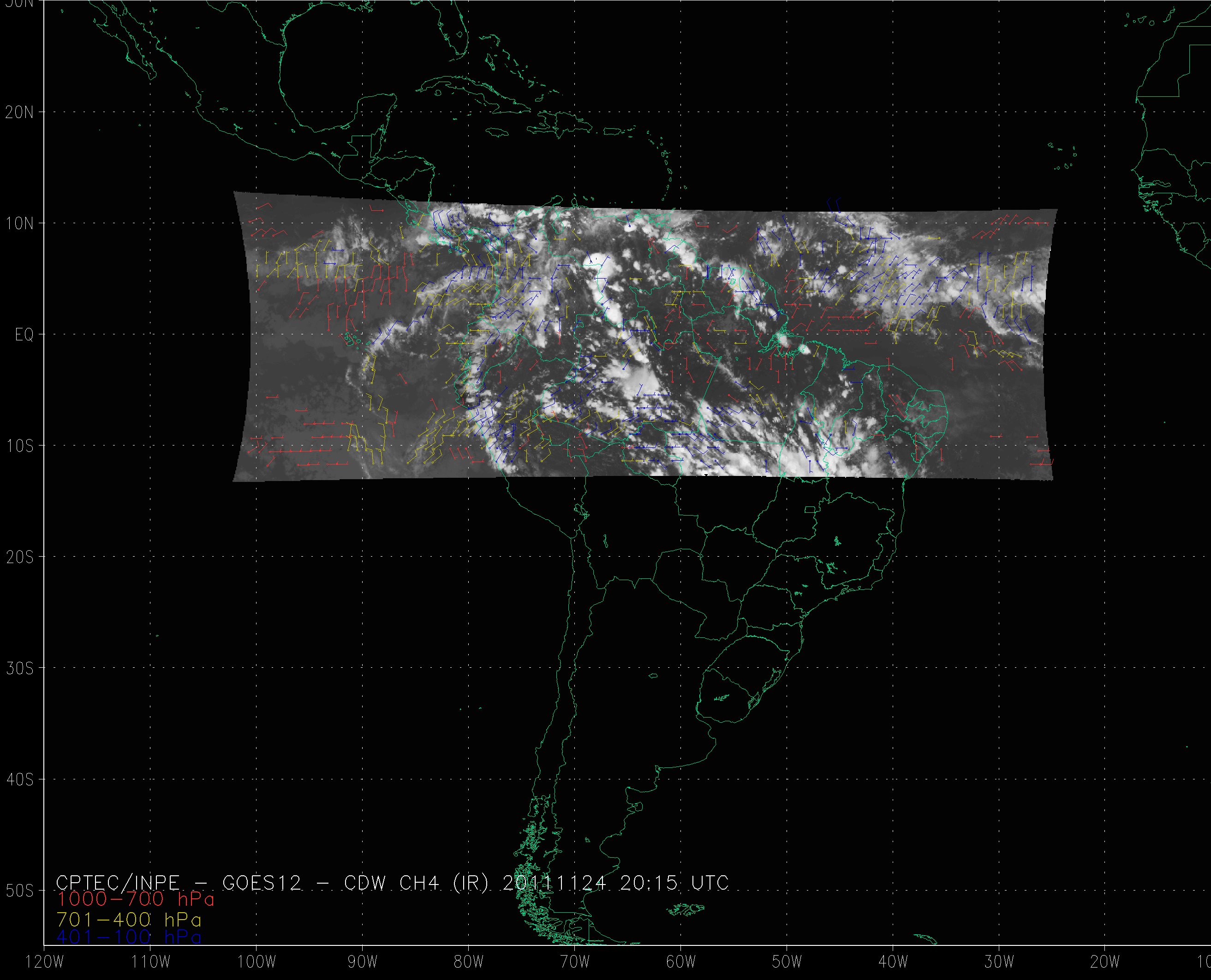Click the 70W longitude axis label

574,962
